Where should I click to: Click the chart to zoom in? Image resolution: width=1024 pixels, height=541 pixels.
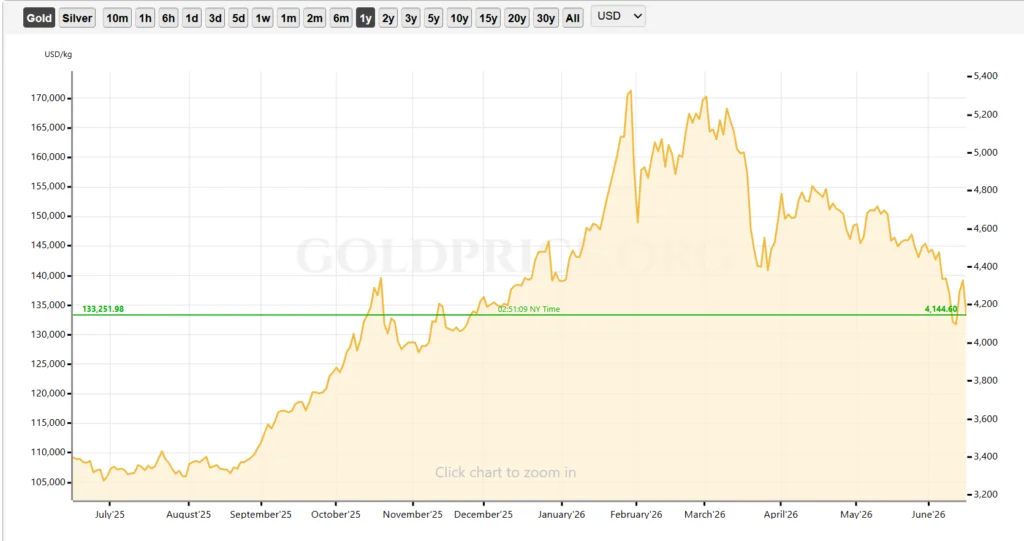(505, 472)
